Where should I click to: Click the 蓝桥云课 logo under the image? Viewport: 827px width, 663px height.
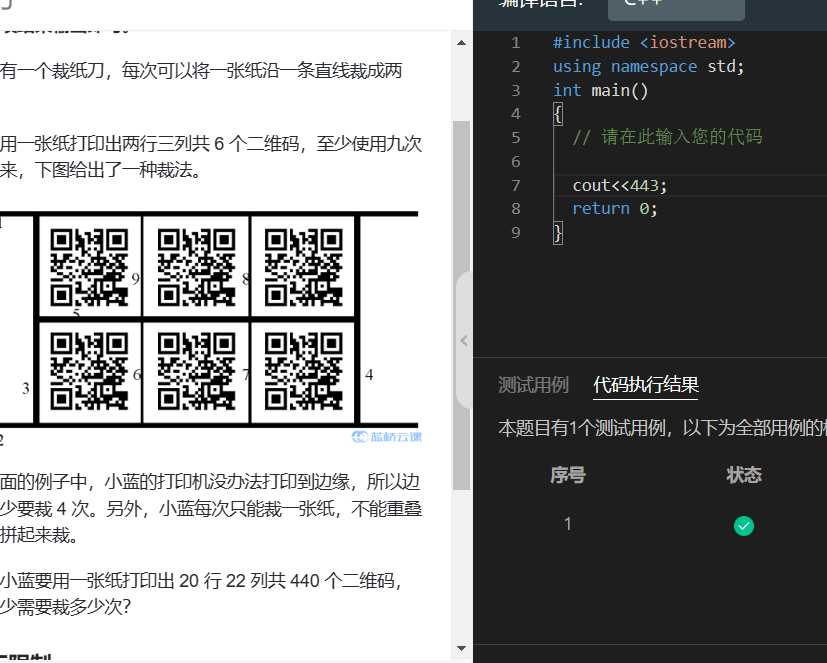[387, 437]
